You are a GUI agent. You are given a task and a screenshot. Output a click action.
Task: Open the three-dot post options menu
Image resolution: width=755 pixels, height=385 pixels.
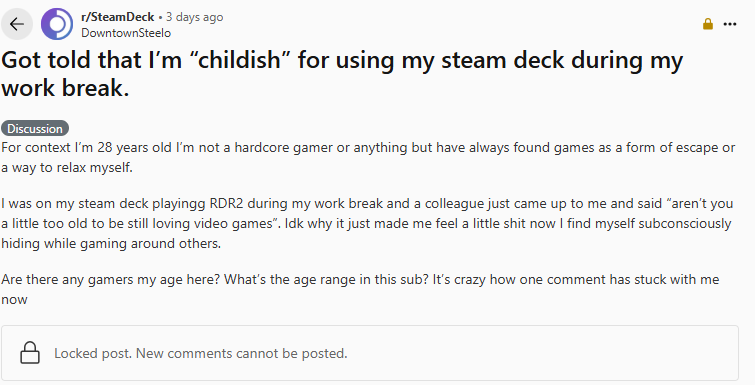point(730,24)
